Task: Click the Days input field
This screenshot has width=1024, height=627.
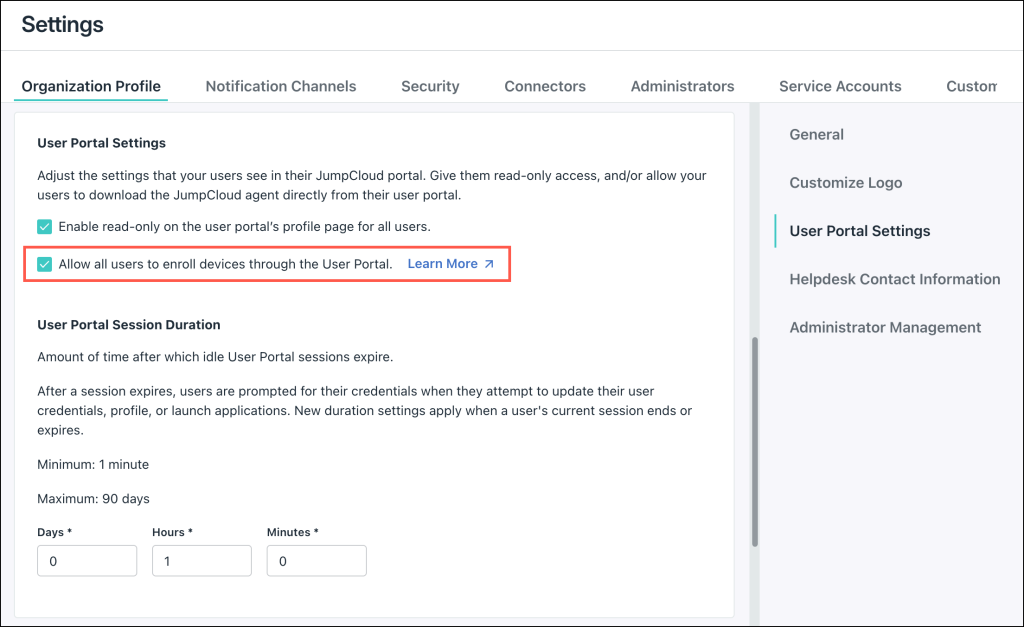Action: (87, 561)
